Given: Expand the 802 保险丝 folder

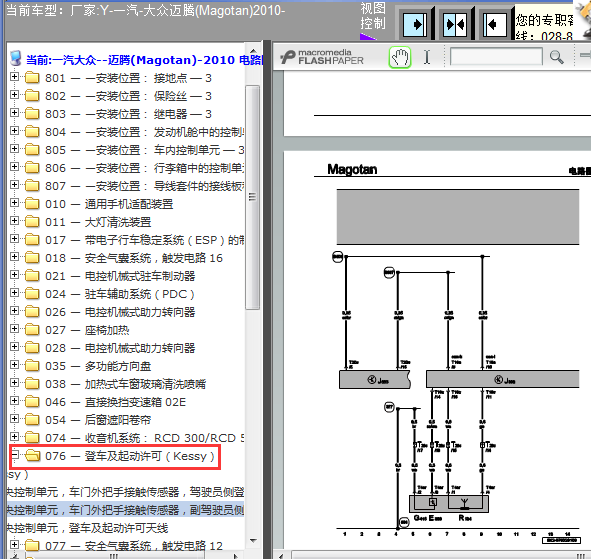Looking at the screenshot, I should 14,95.
